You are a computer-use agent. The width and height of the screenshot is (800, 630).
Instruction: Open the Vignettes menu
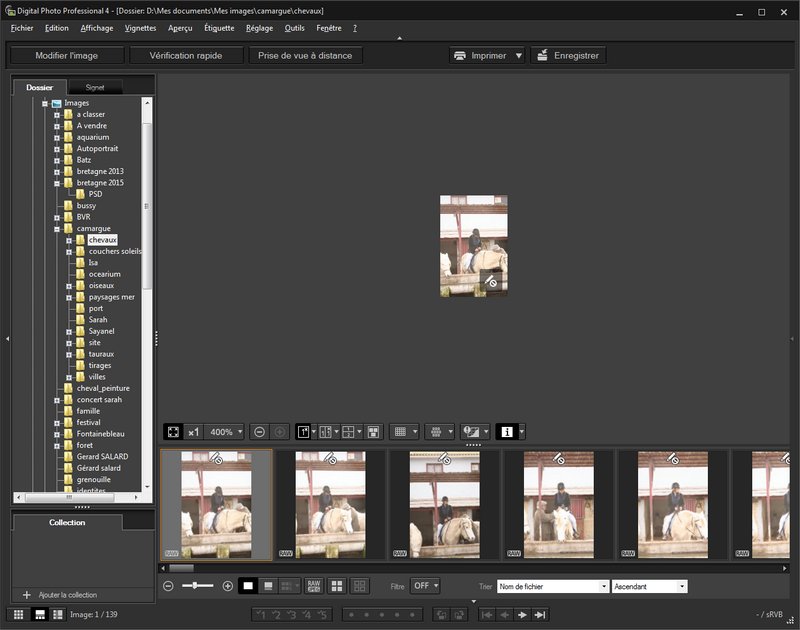coord(140,28)
